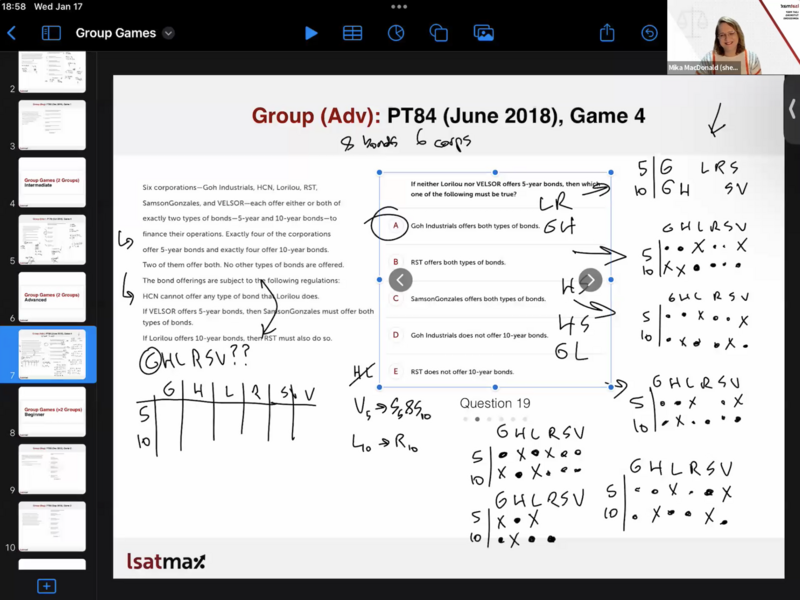Viewport: 800px width, 600px height.
Task: Go to previous question with left arrow
Action: 400,280
